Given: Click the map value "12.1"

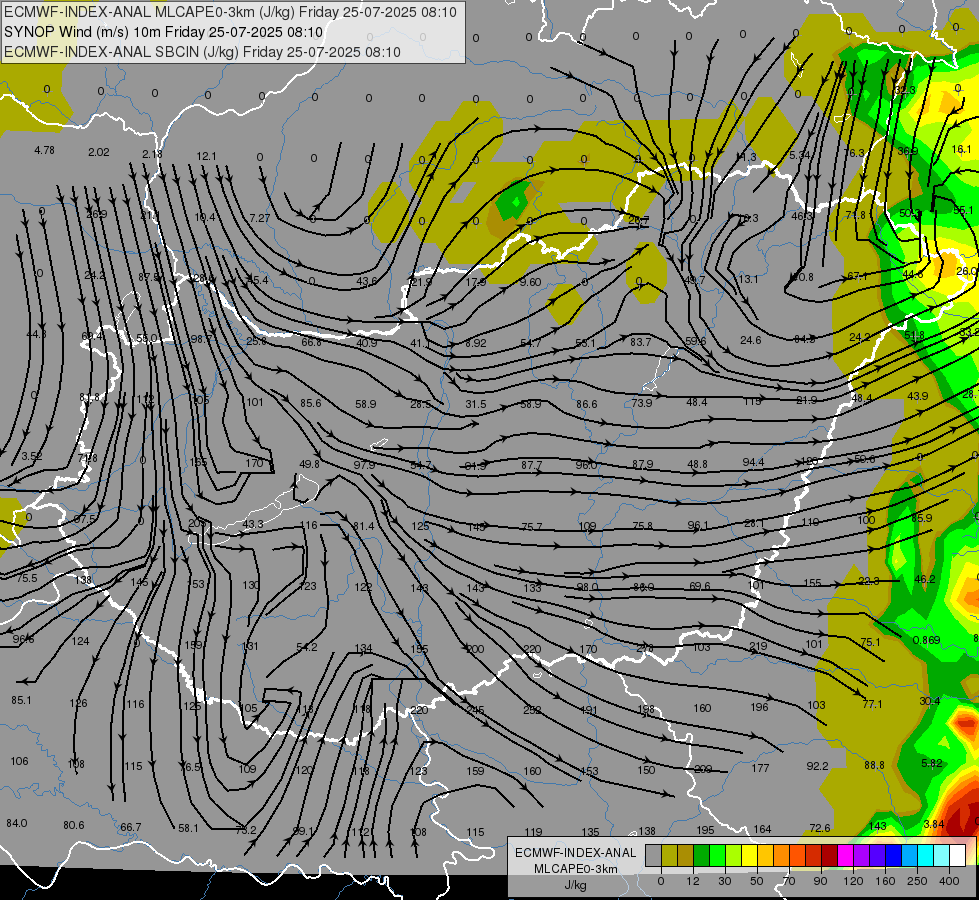Looking at the screenshot, I should pyautogui.click(x=206, y=156).
